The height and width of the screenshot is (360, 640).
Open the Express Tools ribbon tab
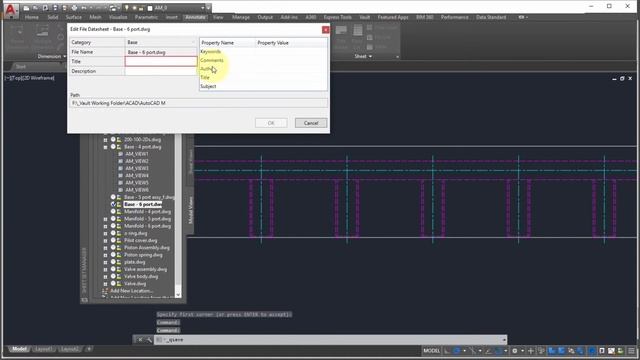[x=338, y=17]
